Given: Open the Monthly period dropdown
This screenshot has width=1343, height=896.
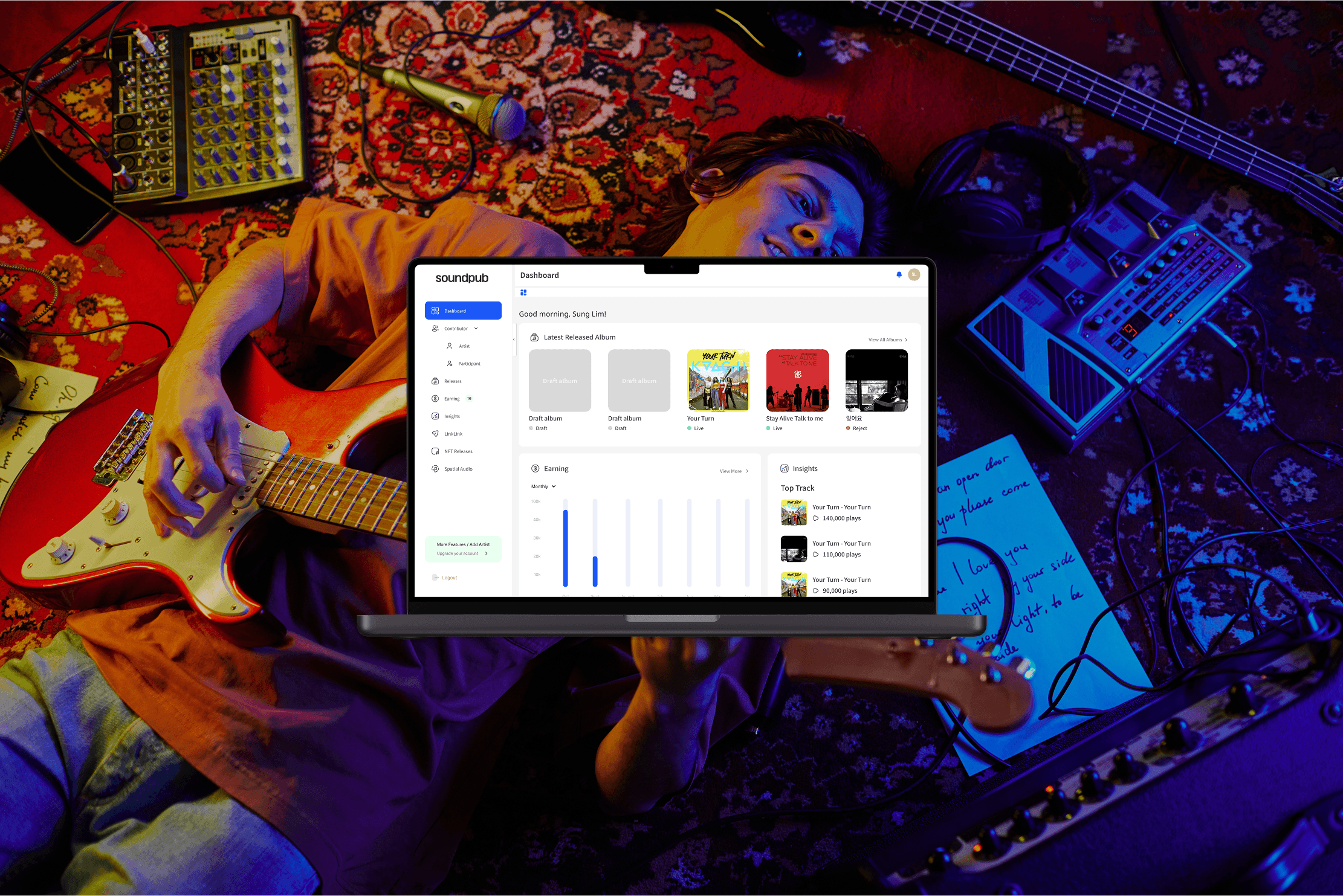Looking at the screenshot, I should click(x=543, y=486).
